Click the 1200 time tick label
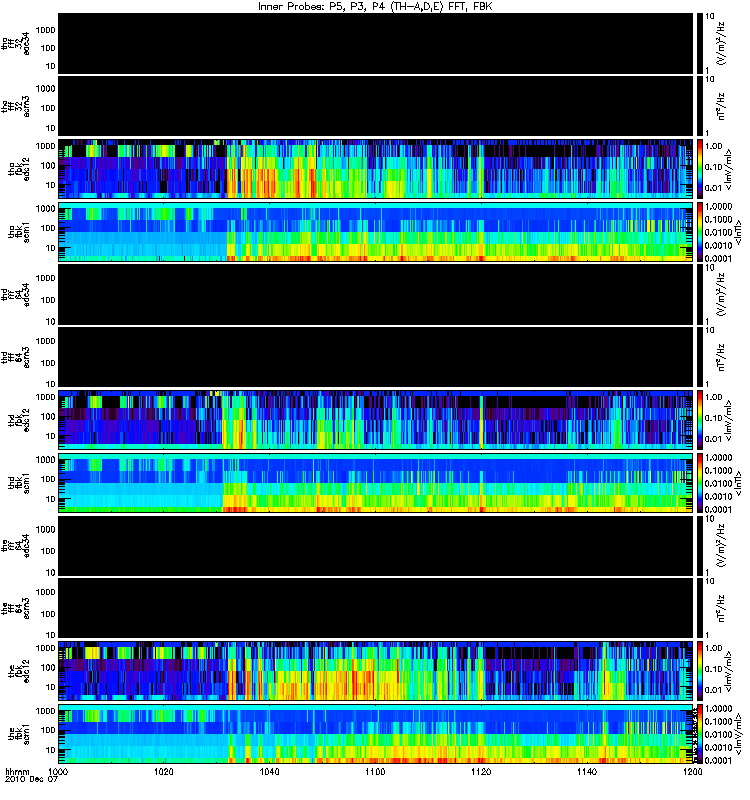Screen dimensions: 750x800 692,771
